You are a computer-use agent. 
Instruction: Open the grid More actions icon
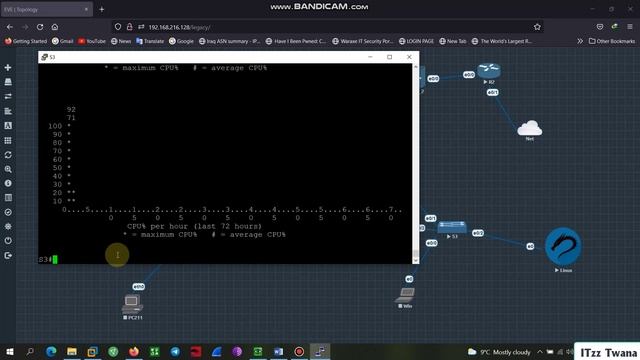pos(8,140)
